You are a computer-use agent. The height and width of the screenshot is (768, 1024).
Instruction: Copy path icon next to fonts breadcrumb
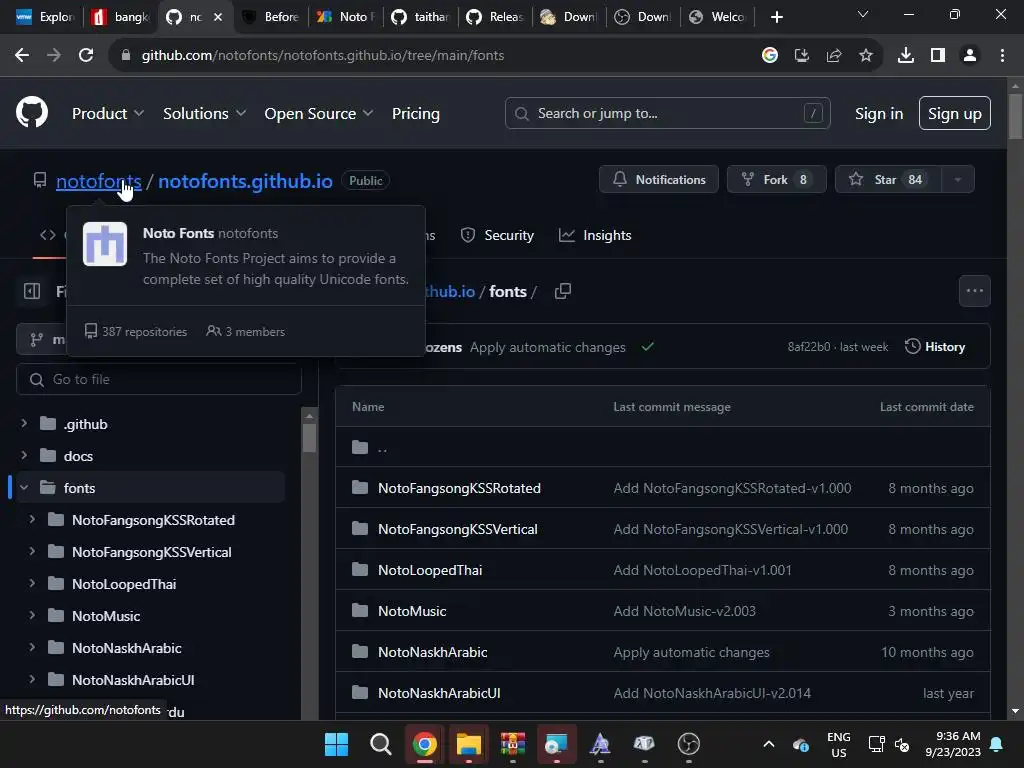tap(562, 291)
